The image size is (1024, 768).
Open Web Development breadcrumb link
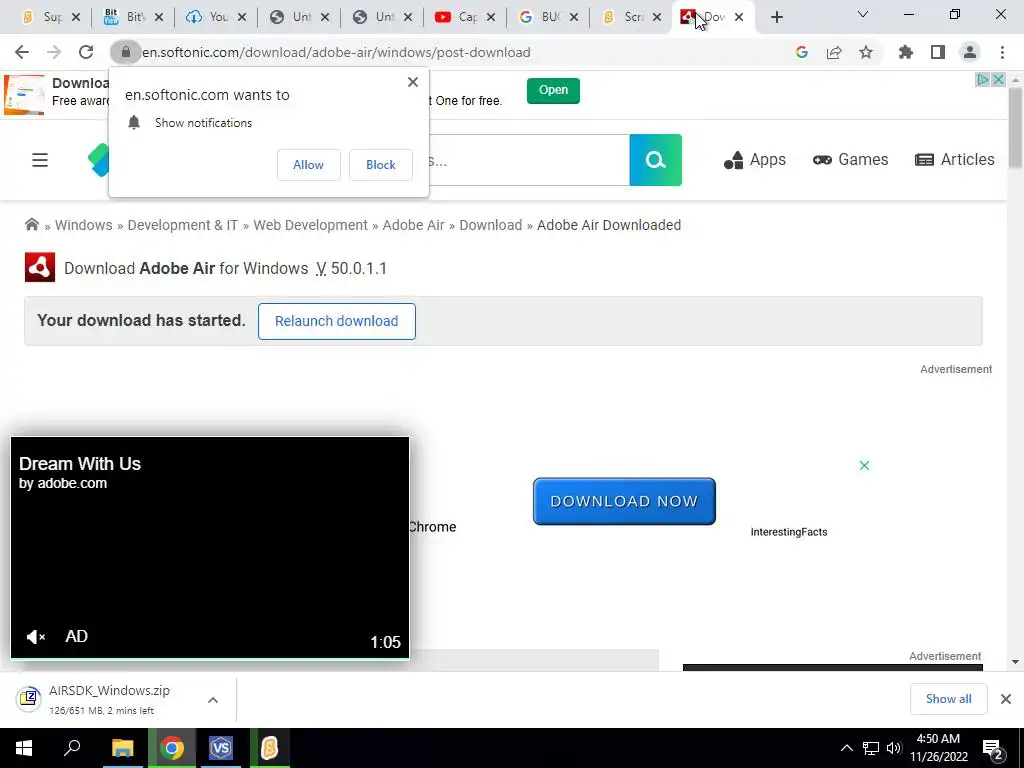pos(310,225)
